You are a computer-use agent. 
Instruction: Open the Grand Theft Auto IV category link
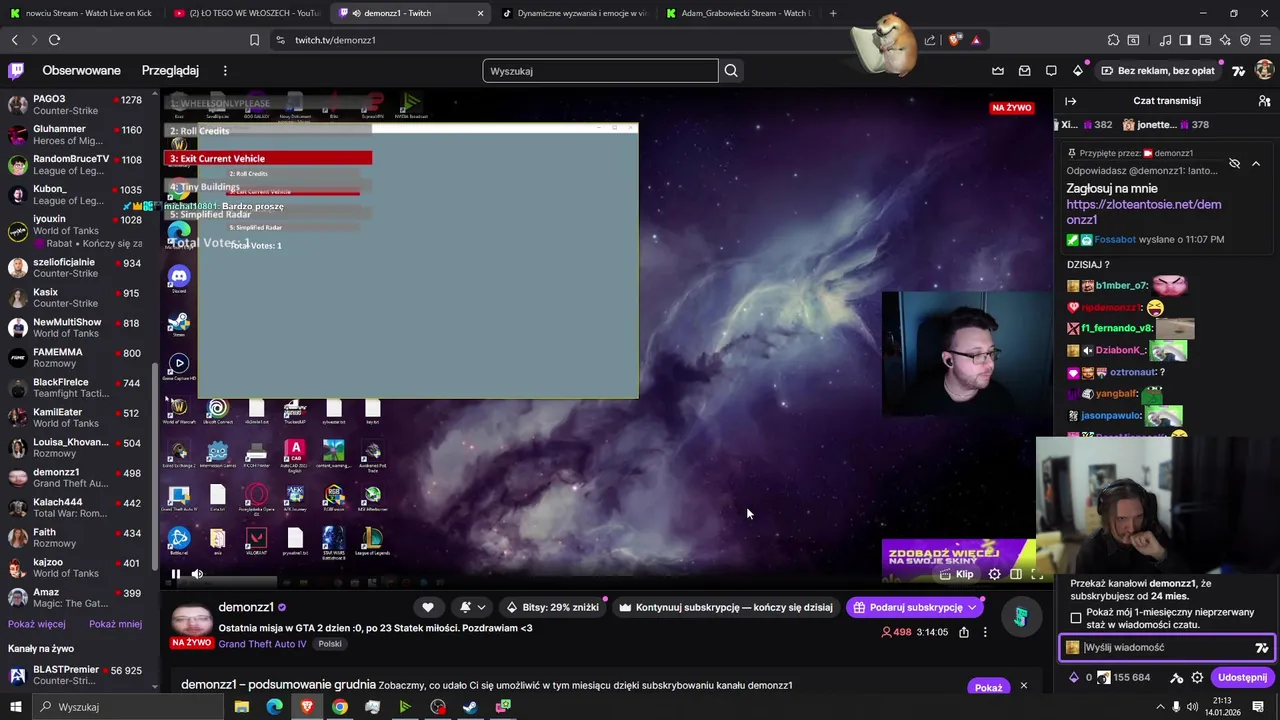click(x=262, y=644)
